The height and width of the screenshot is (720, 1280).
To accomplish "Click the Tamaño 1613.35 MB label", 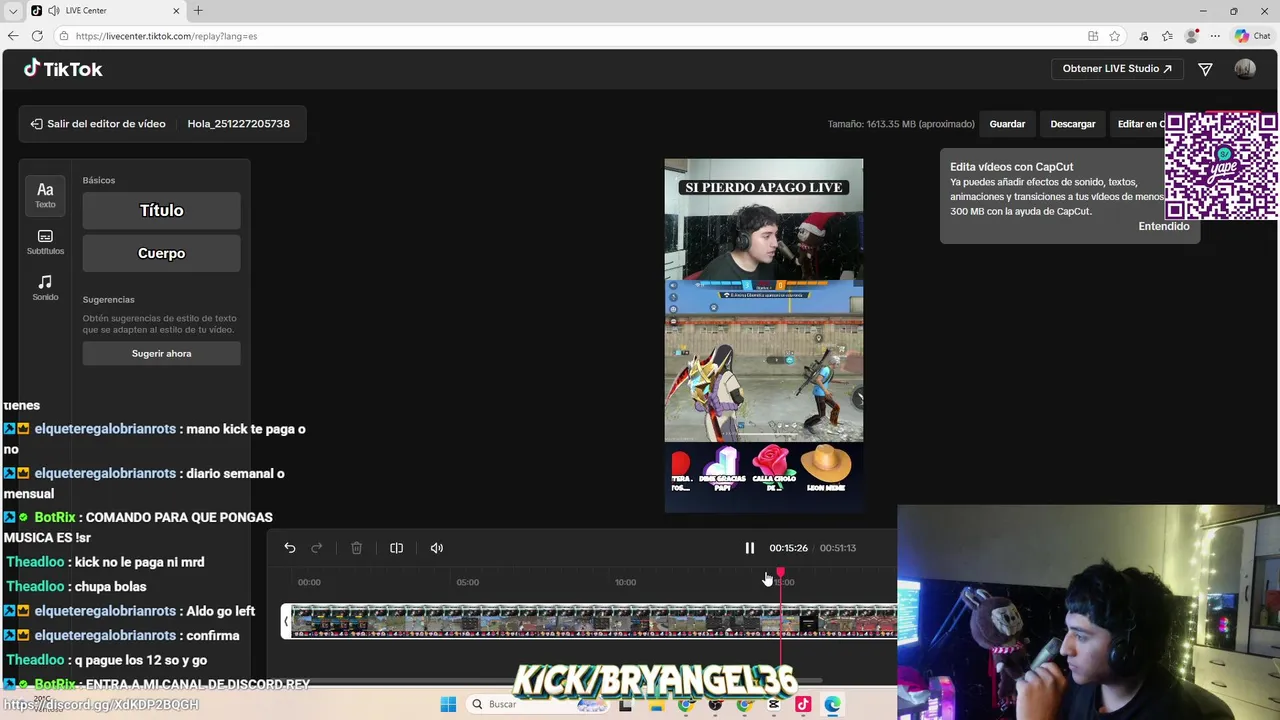I will (x=901, y=124).
